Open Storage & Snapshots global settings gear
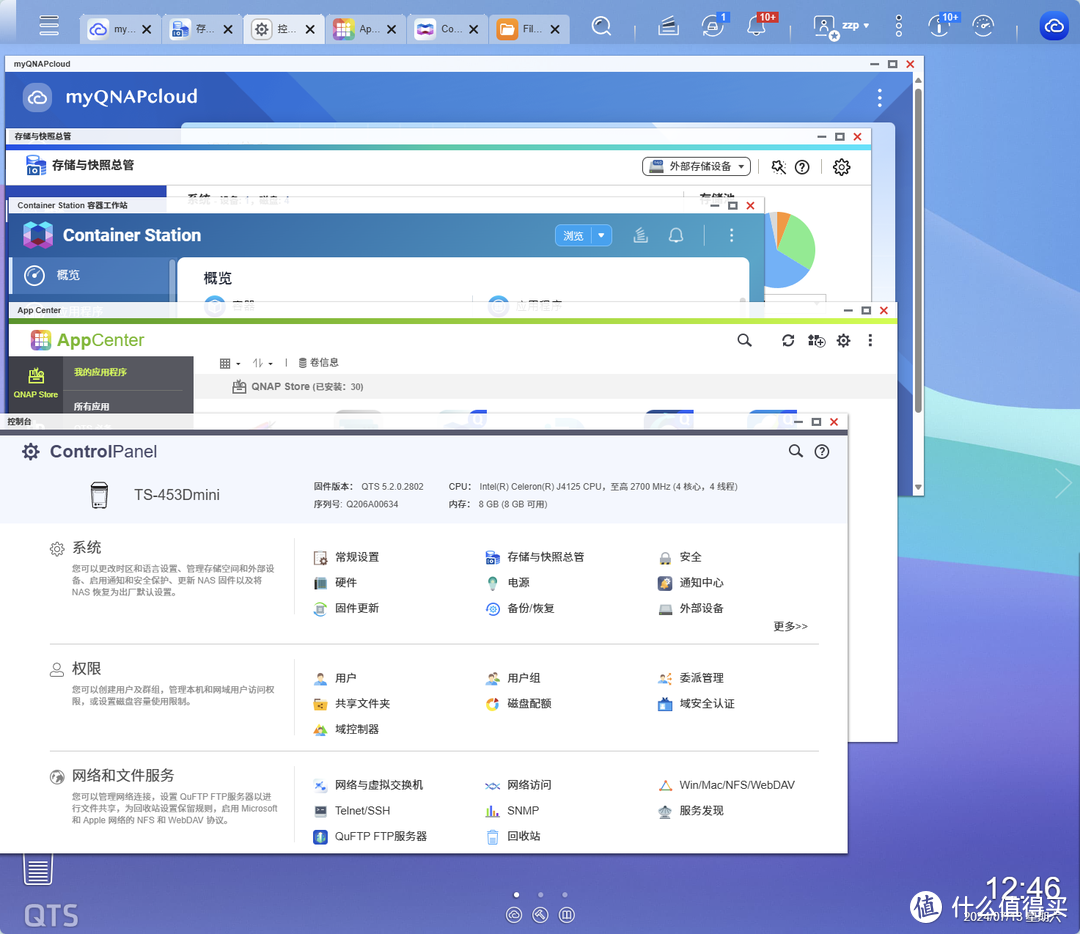 841,167
